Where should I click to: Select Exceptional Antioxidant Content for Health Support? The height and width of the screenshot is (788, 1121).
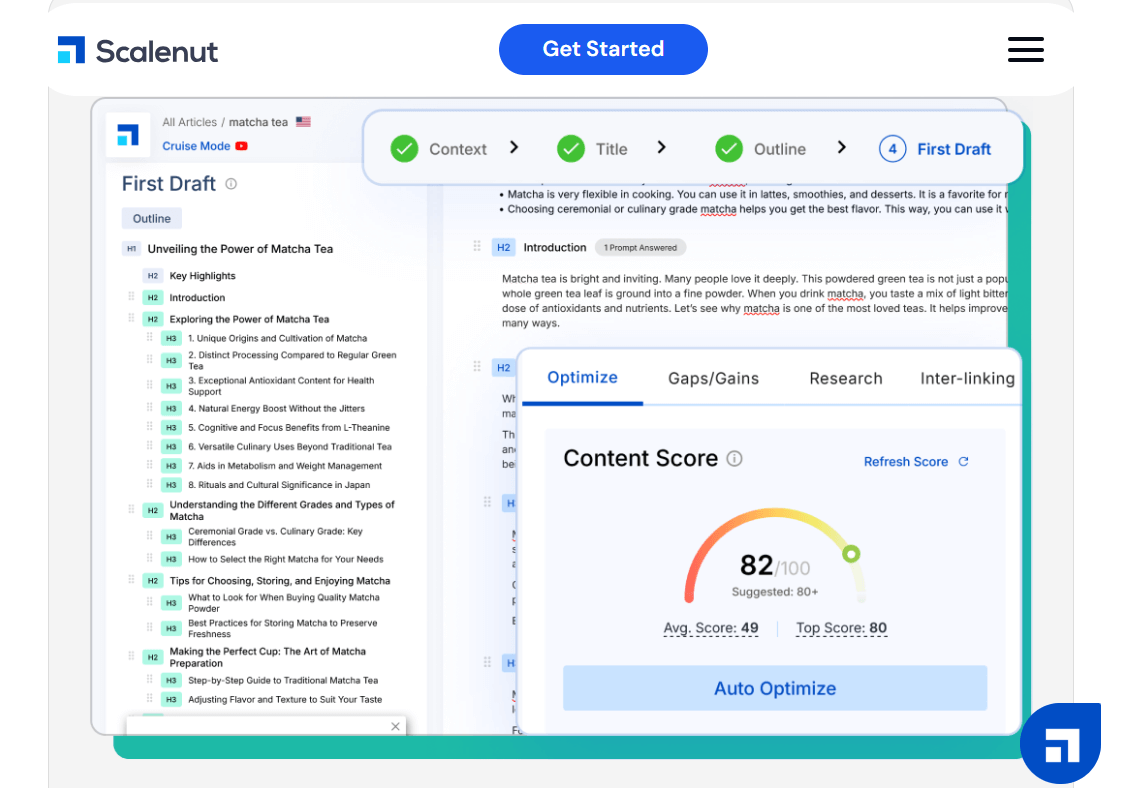[281, 386]
